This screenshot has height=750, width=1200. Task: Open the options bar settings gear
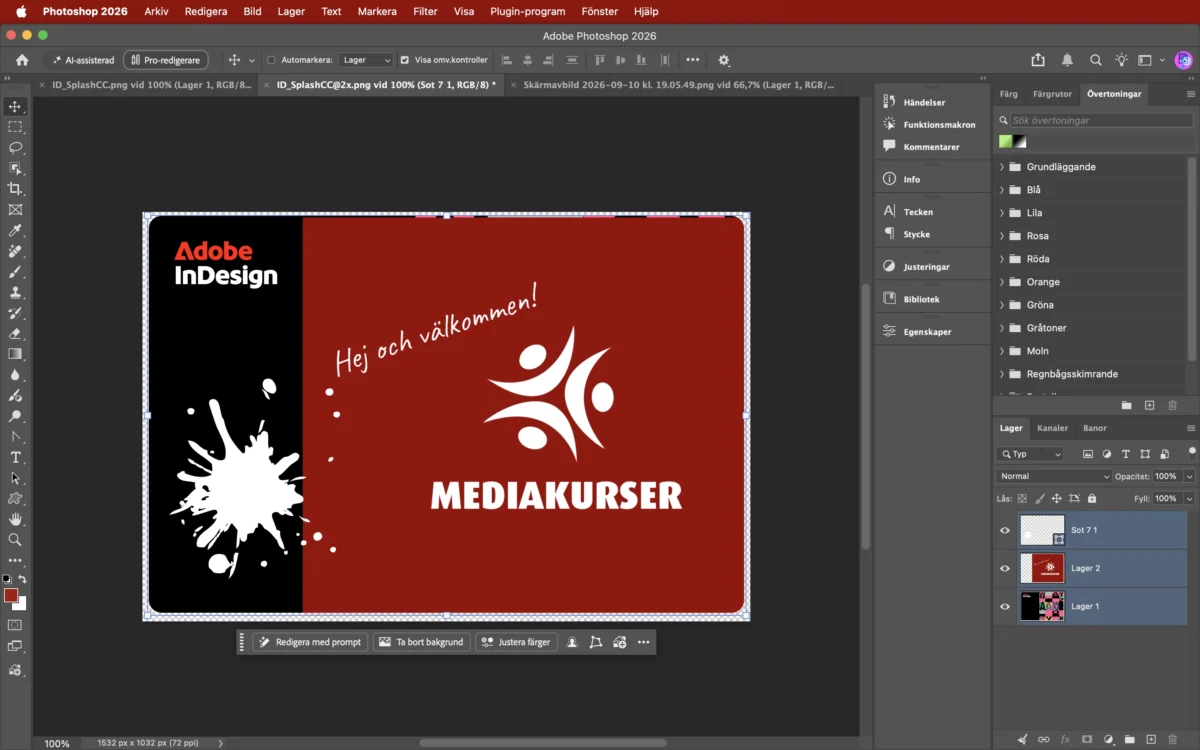click(x=724, y=60)
